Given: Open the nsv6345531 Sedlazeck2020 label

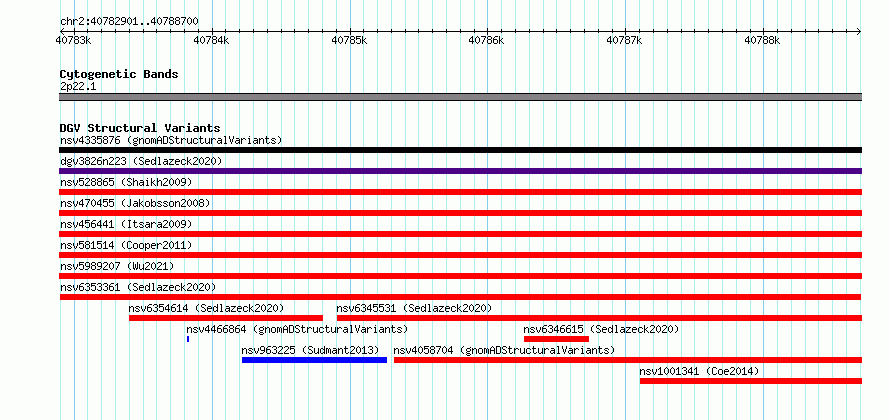Looking at the screenshot, I should [x=414, y=308].
